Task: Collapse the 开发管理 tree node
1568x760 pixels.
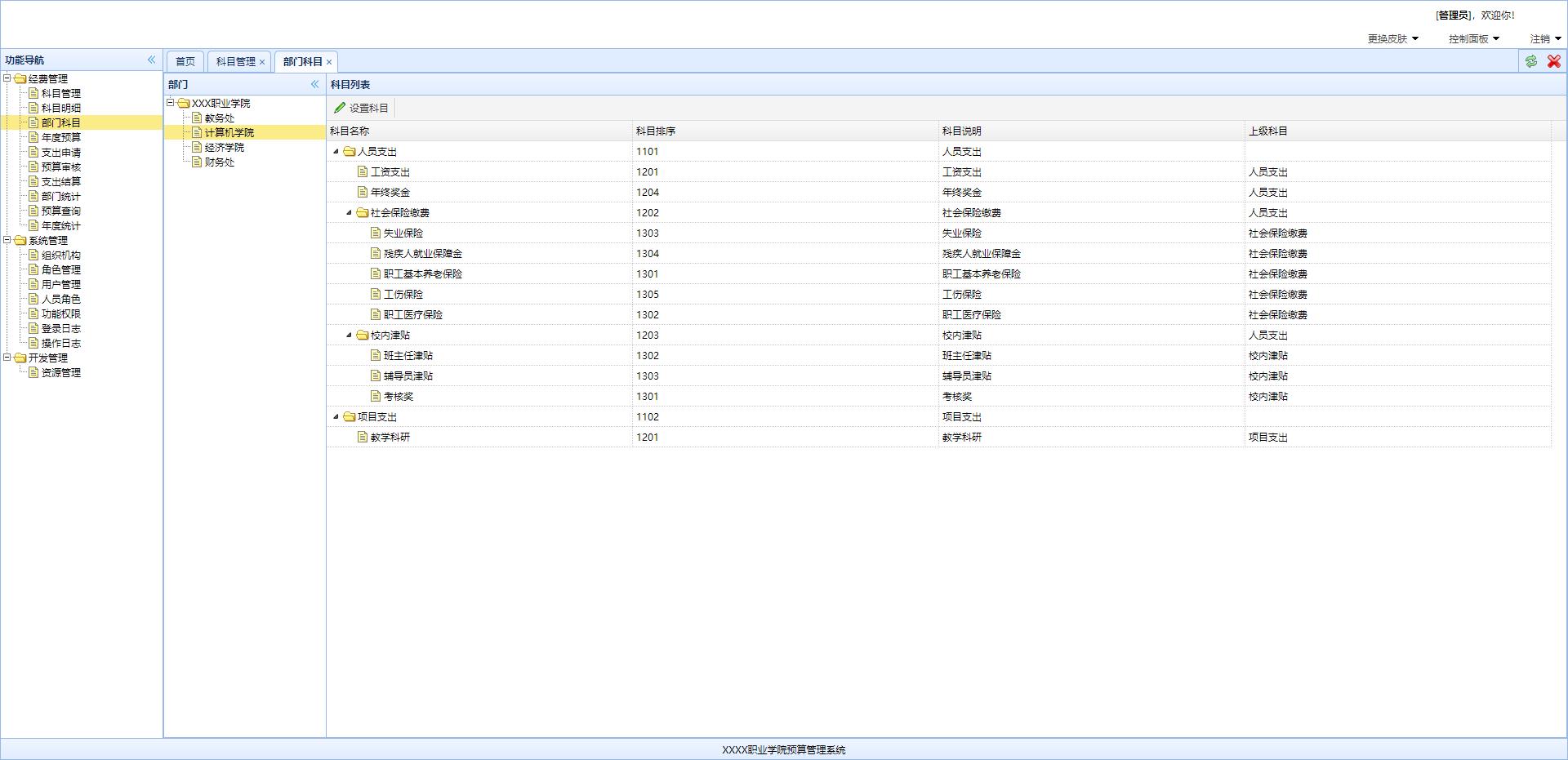Action: coord(7,358)
